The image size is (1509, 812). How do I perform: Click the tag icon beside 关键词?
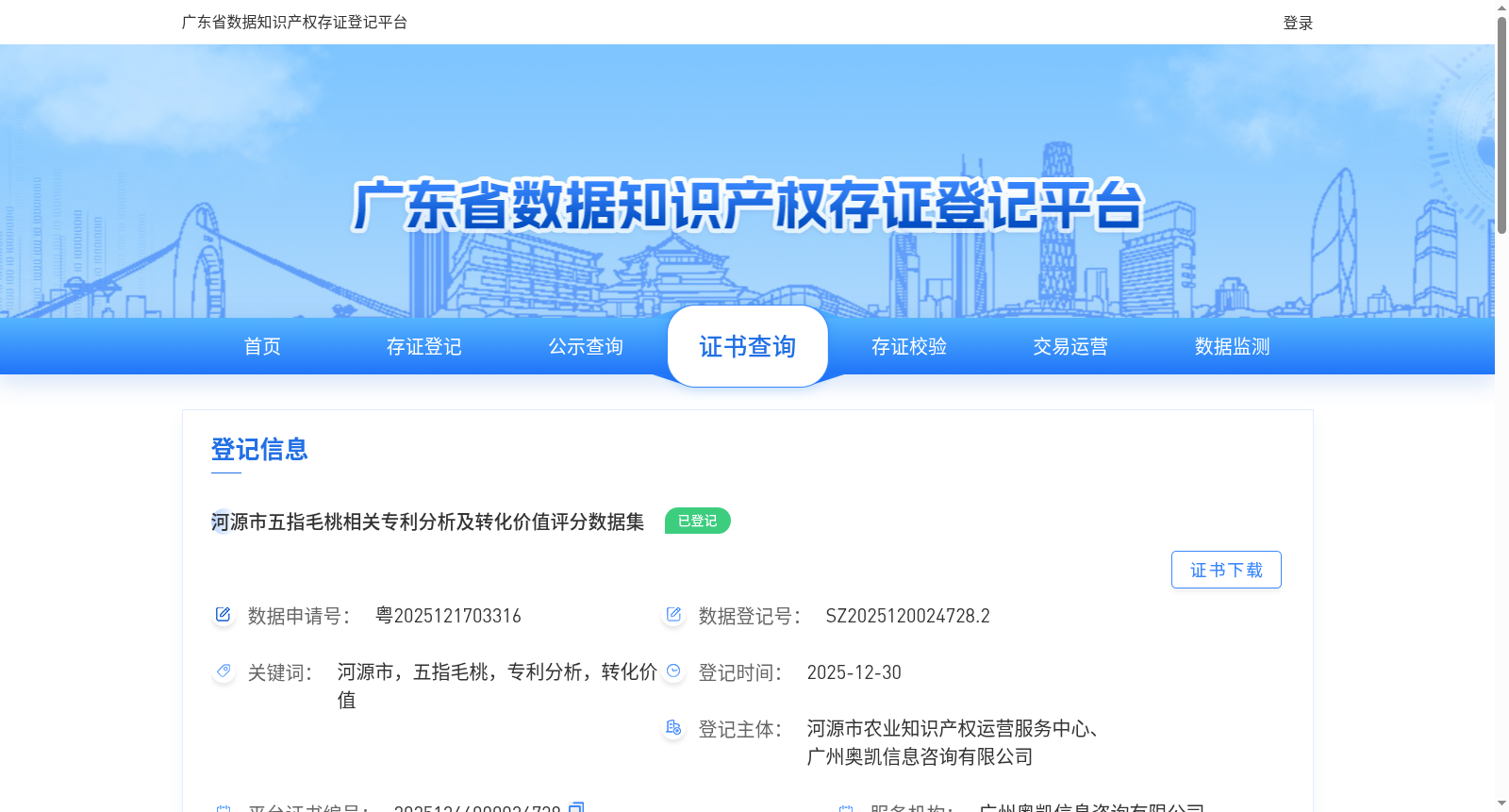click(x=223, y=671)
